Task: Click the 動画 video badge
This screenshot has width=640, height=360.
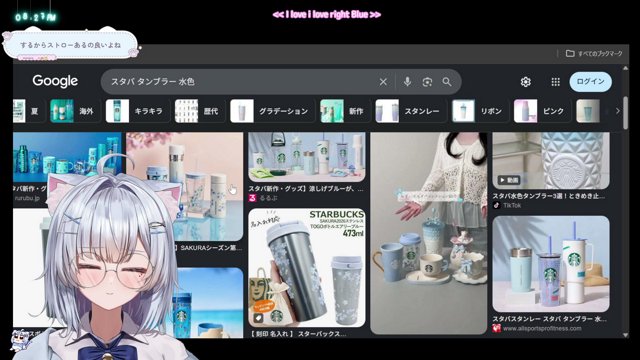Action: point(509,180)
